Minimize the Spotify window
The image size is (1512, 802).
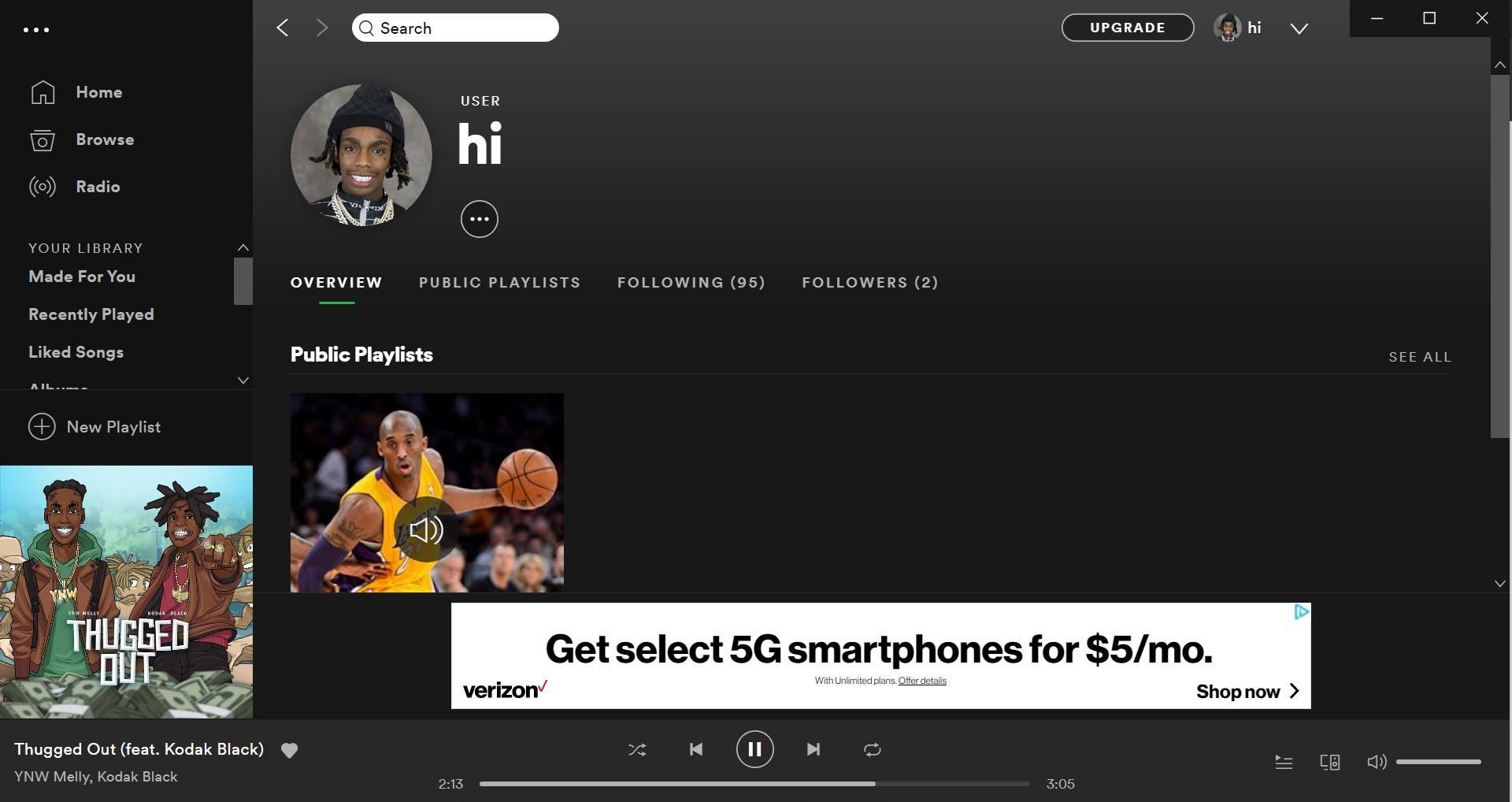(1377, 18)
